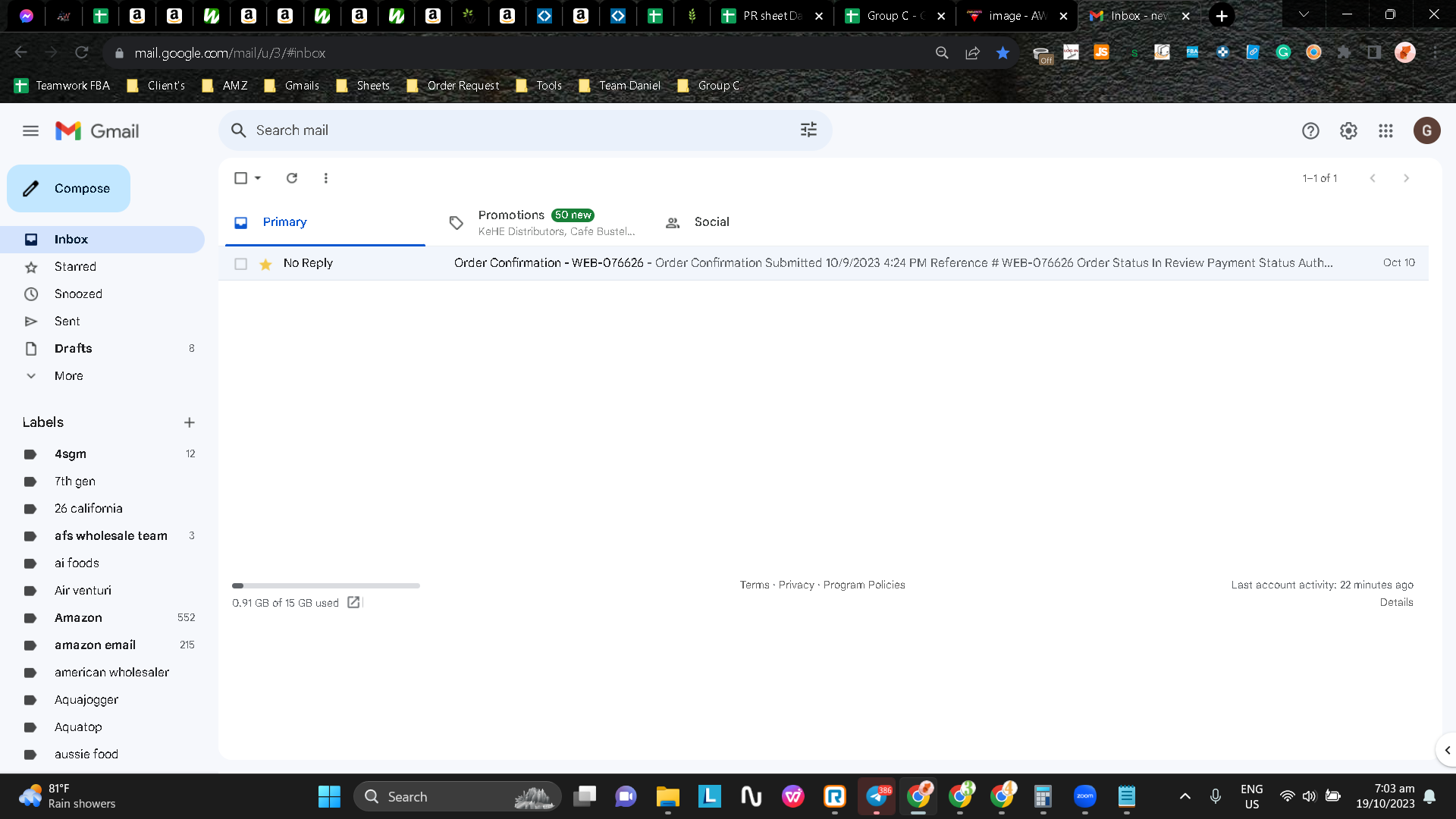Open the 7th gen label
The height and width of the screenshot is (819, 1456).
[x=75, y=482]
